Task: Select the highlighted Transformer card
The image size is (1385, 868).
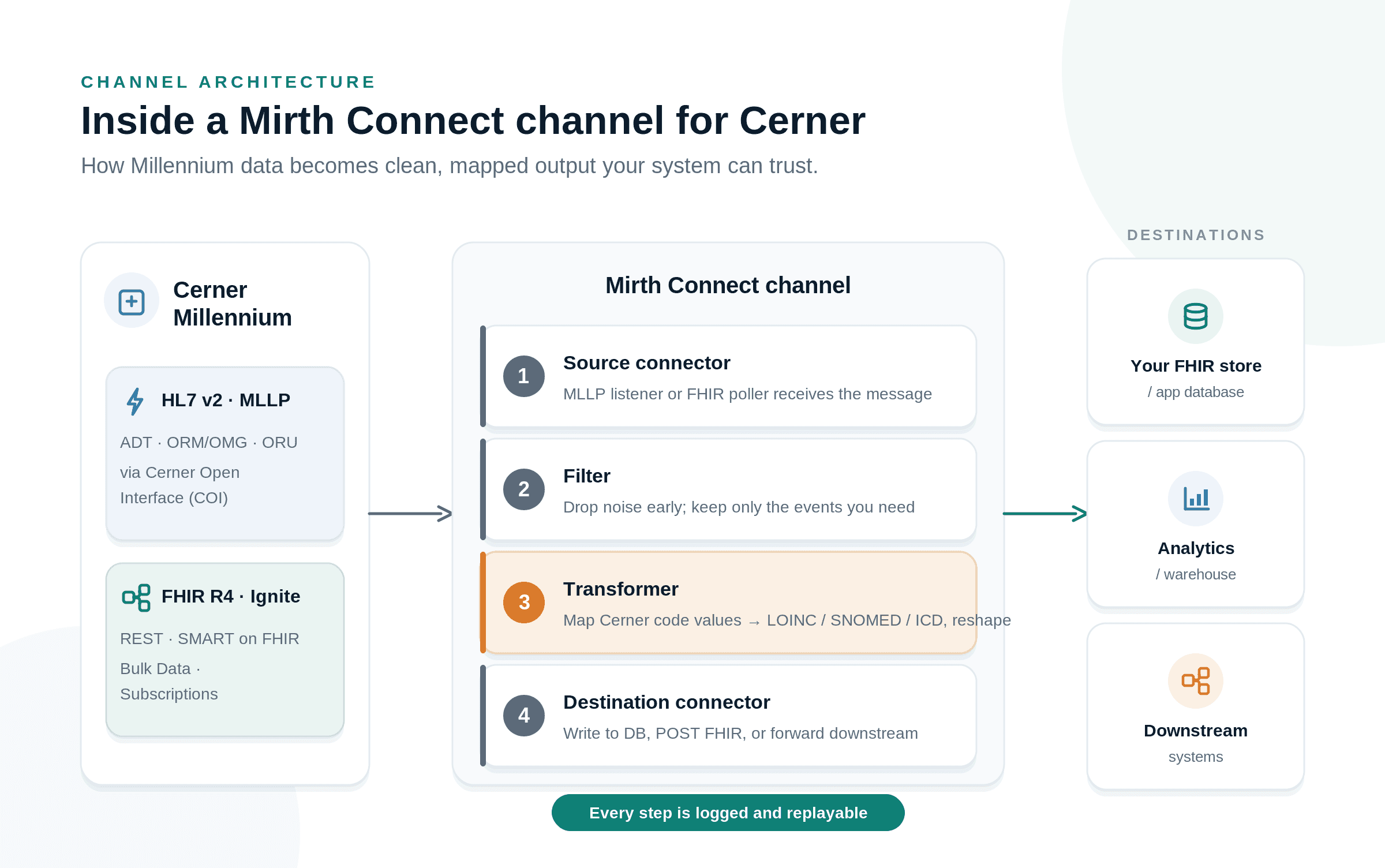Action: pyautogui.click(x=728, y=603)
